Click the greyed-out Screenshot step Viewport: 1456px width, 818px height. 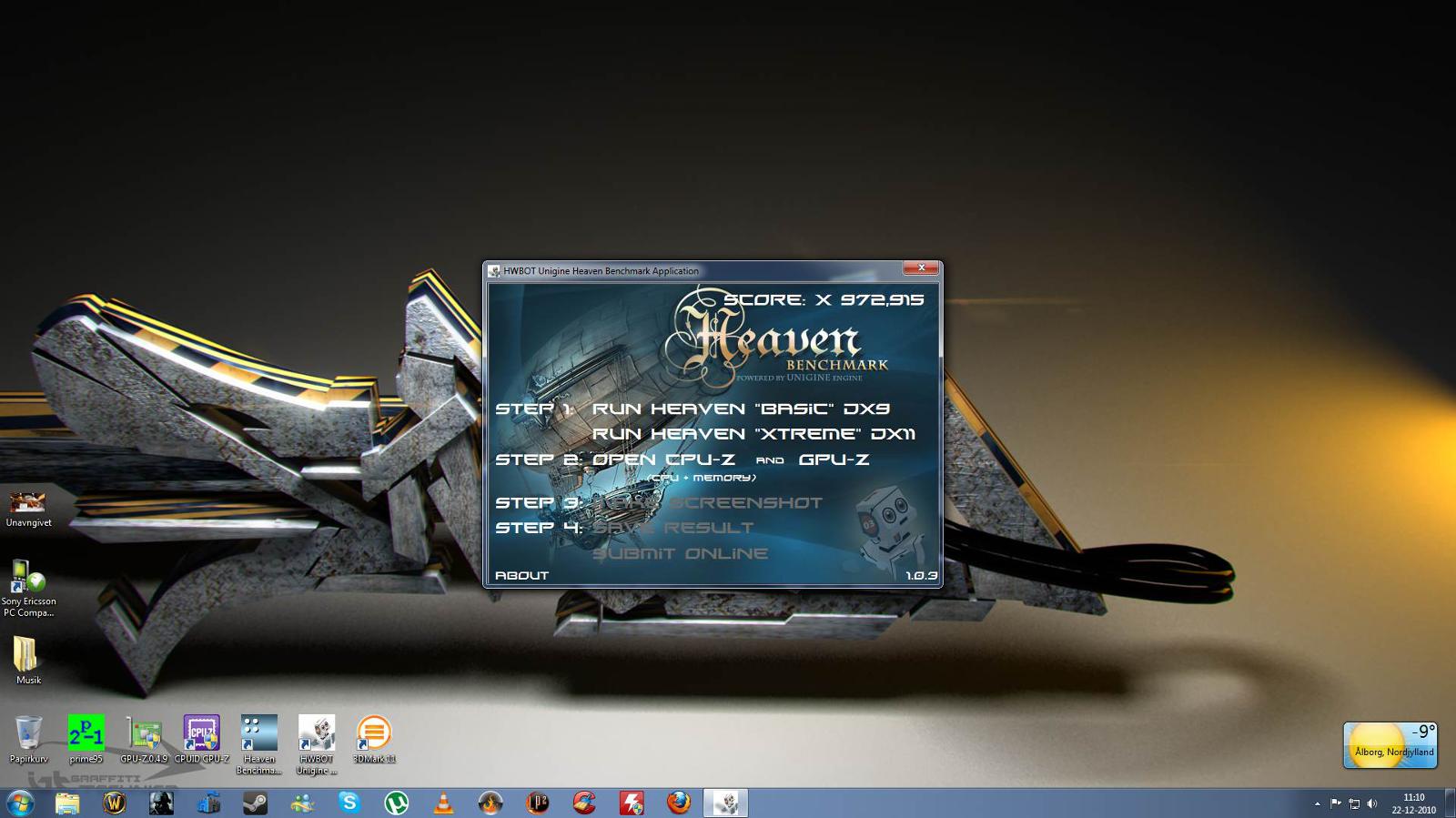[707, 502]
